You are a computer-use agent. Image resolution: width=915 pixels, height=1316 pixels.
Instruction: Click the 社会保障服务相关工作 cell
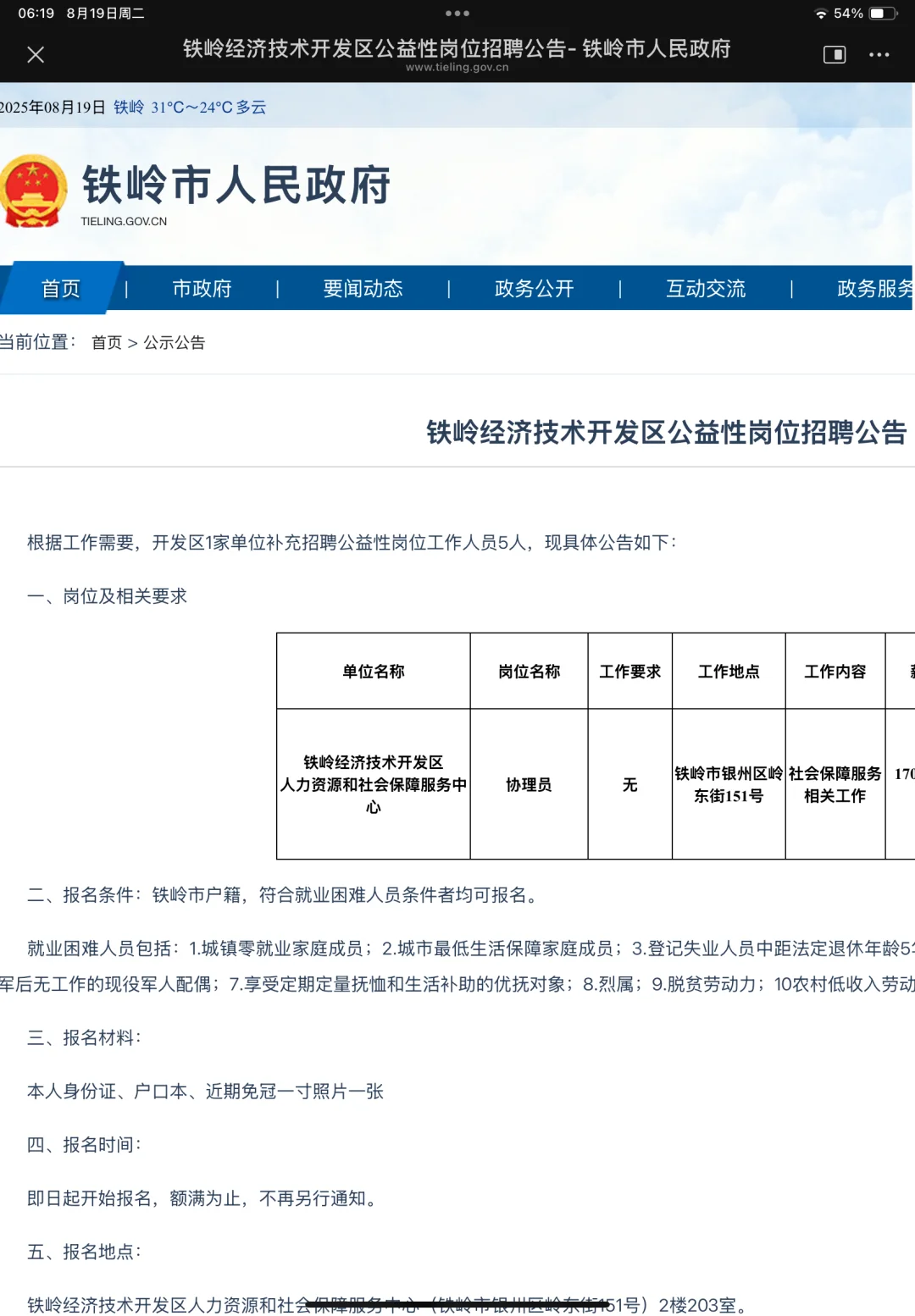click(835, 785)
